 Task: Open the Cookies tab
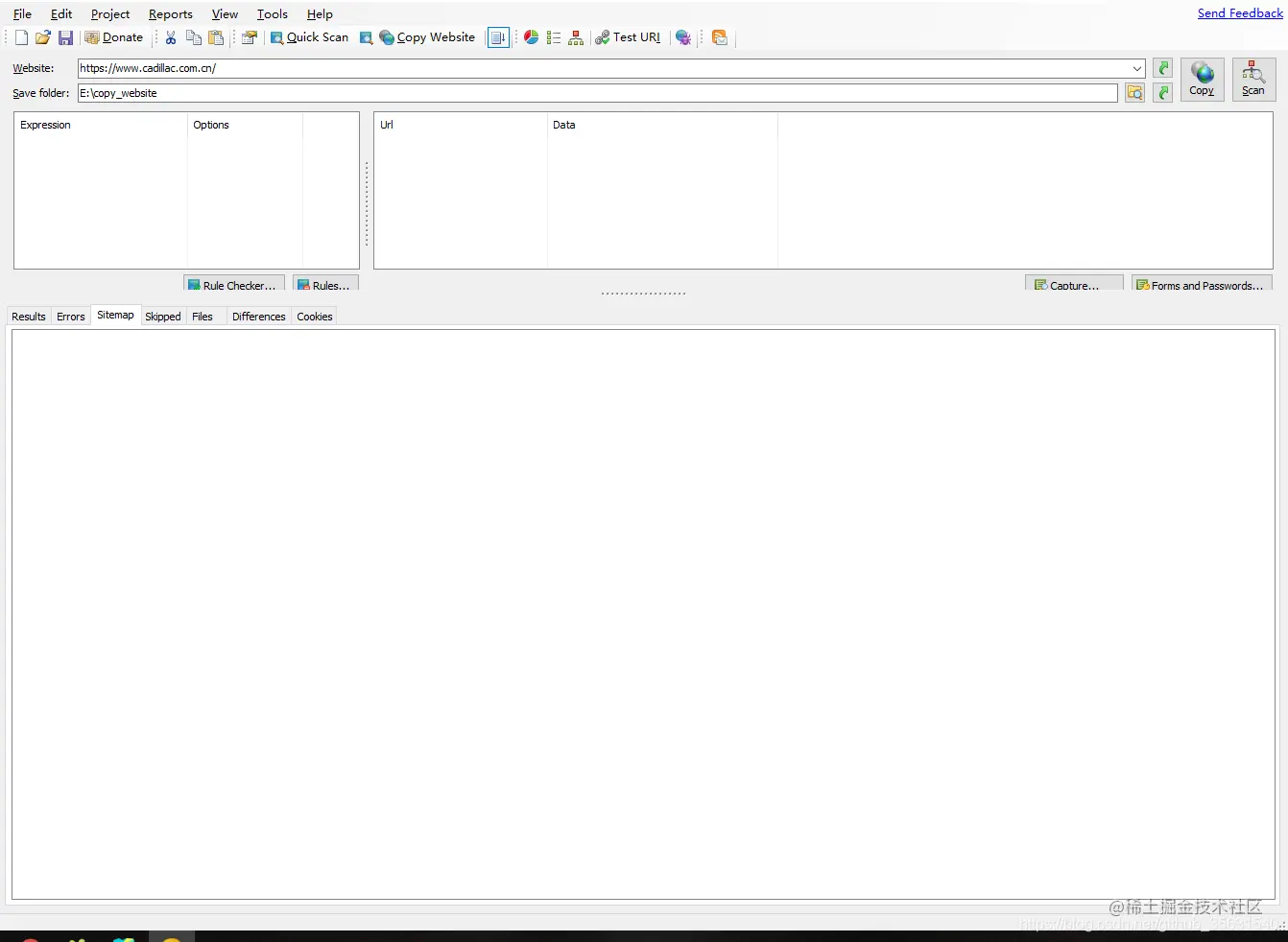tap(315, 317)
